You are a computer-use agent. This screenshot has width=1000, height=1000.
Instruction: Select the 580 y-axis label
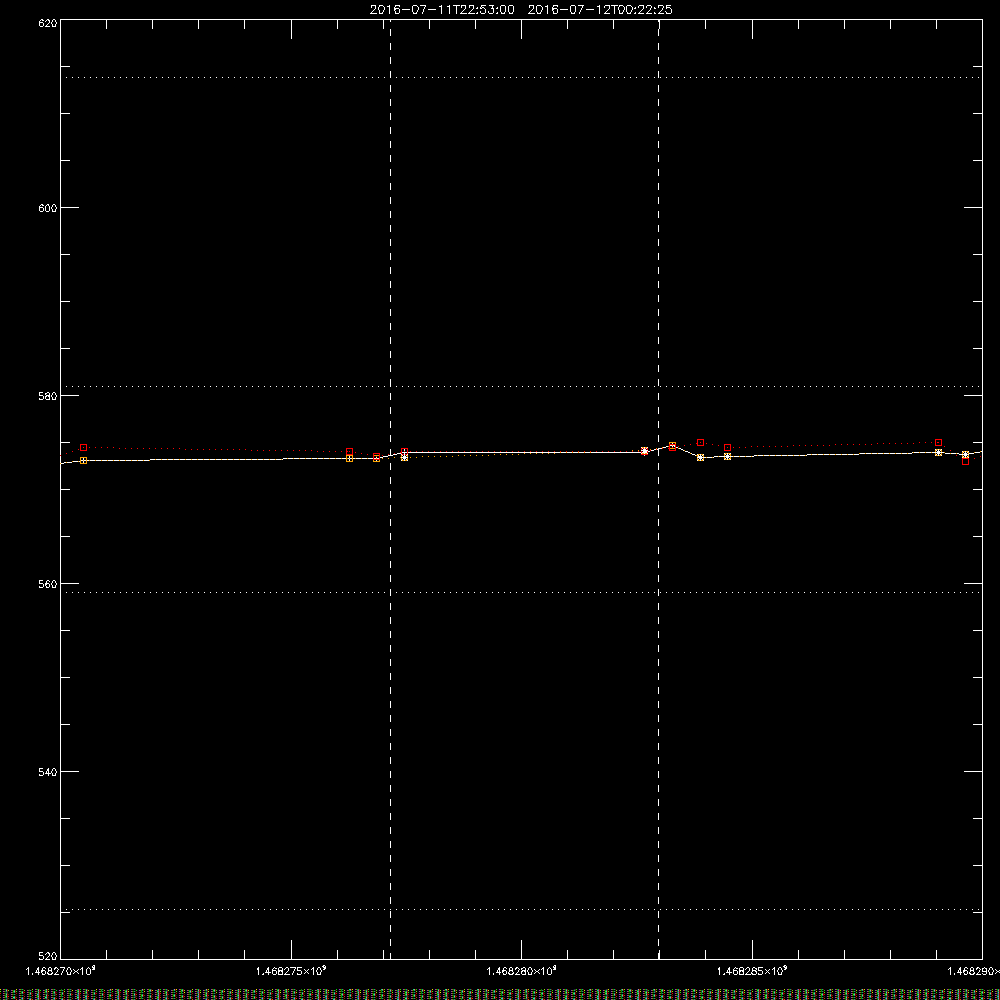coord(48,396)
